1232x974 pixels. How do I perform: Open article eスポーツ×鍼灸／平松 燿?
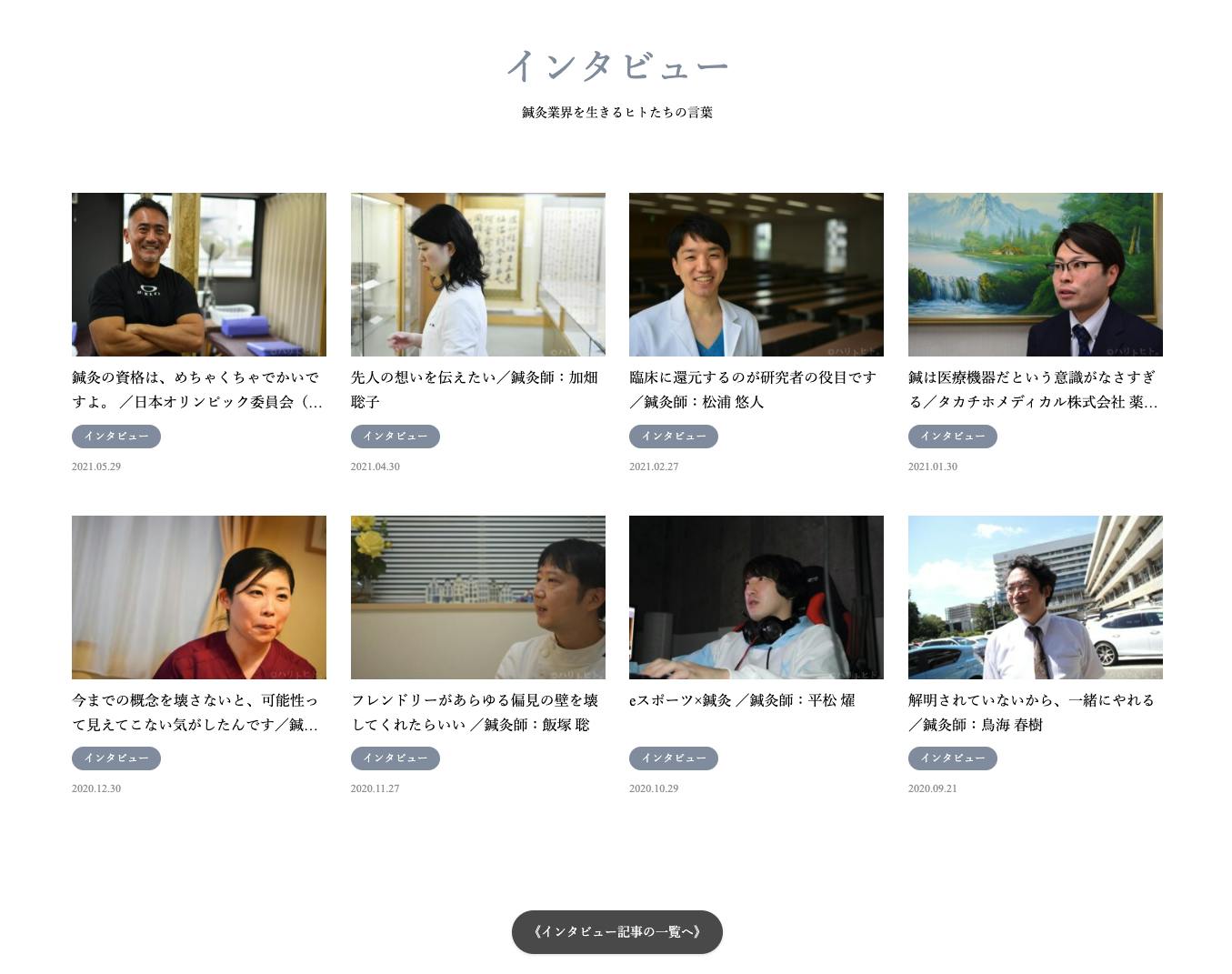point(742,700)
